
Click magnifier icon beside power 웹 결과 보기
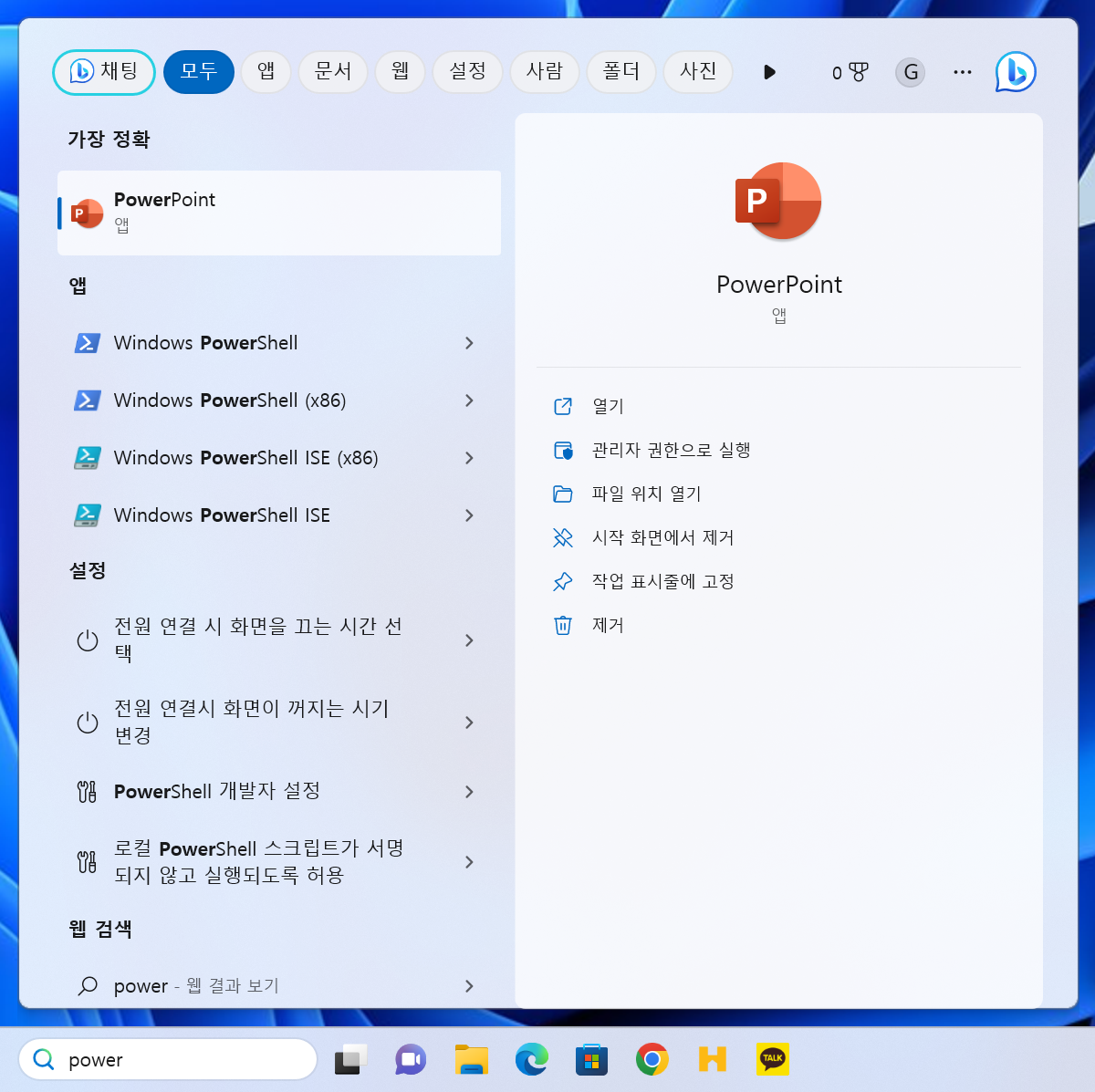[x=88, y=985]
